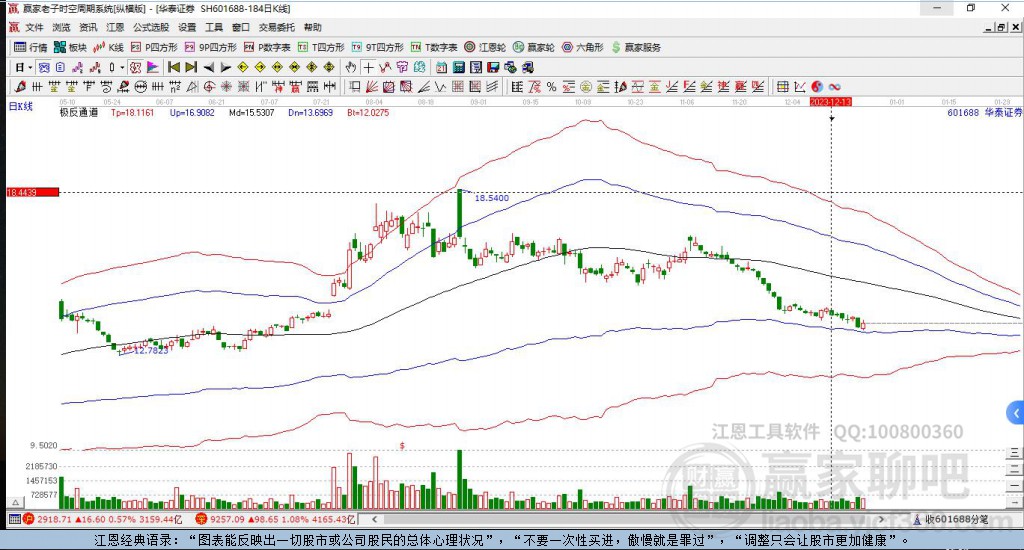Open the 工具 menu

click(214, 27)
